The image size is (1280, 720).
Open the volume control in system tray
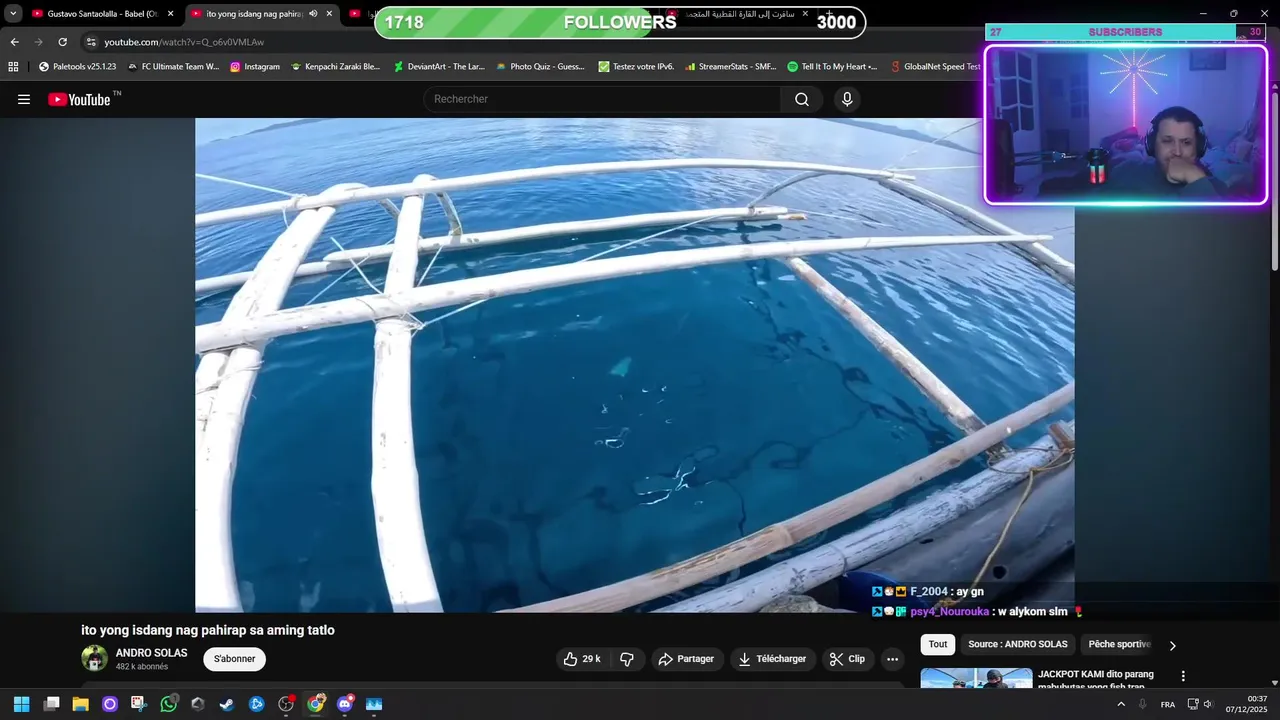click(1207, 704)
